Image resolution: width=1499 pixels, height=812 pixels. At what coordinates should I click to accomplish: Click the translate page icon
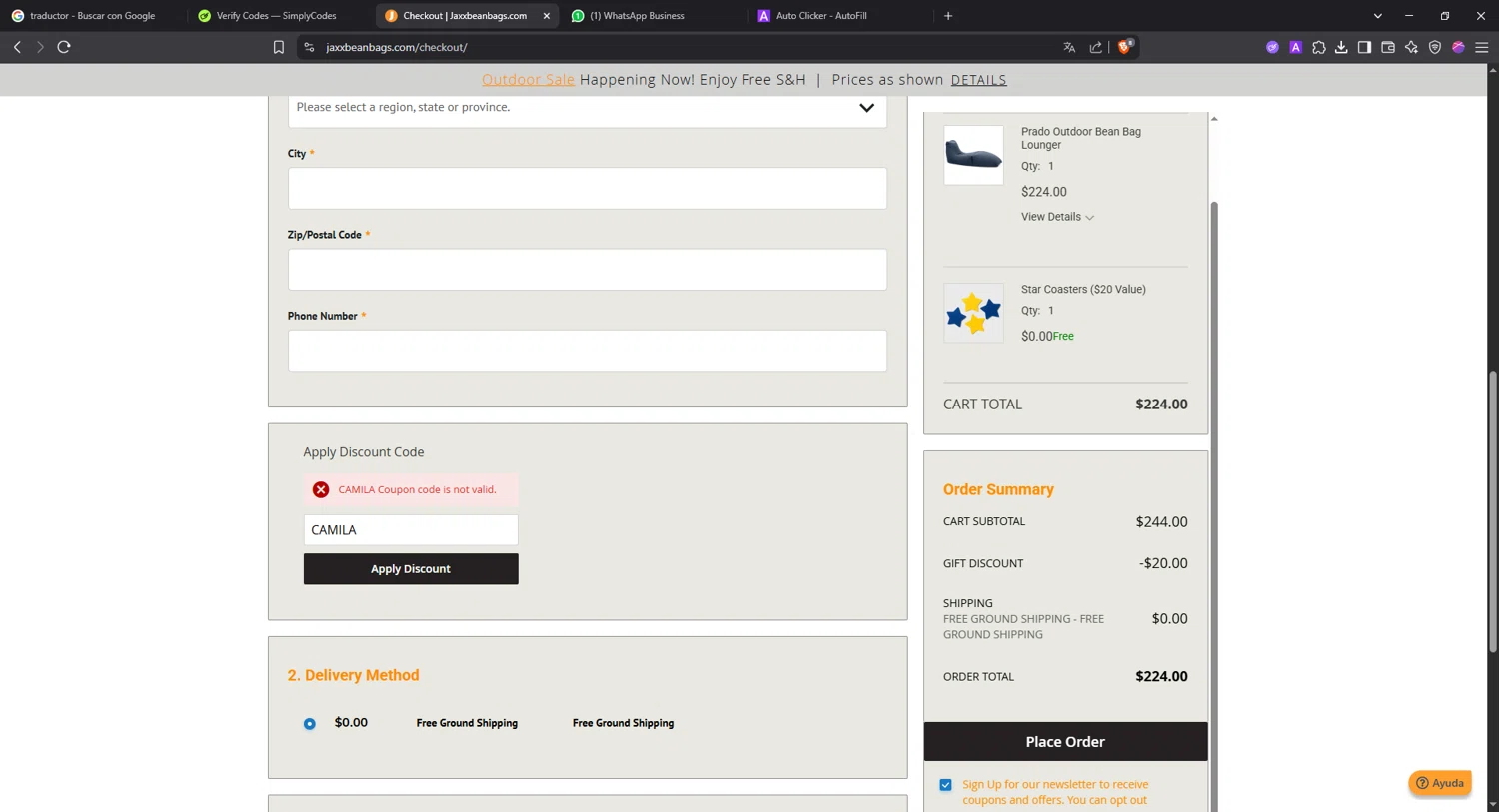1069,47
